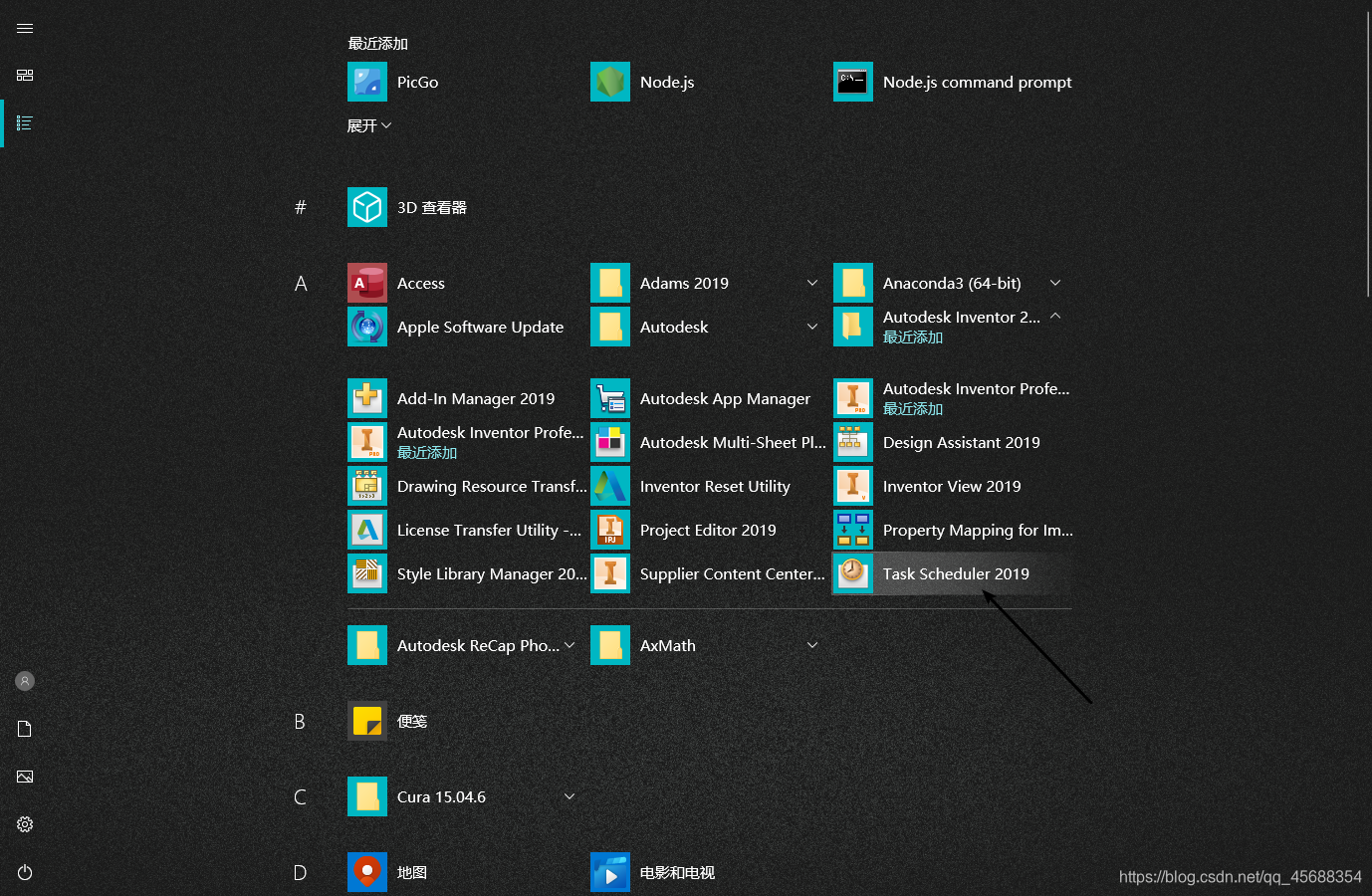Open Node.js command prompt icon
Image resolution: width=1372 pixels, height=896 pixels.
coord(853,82)
